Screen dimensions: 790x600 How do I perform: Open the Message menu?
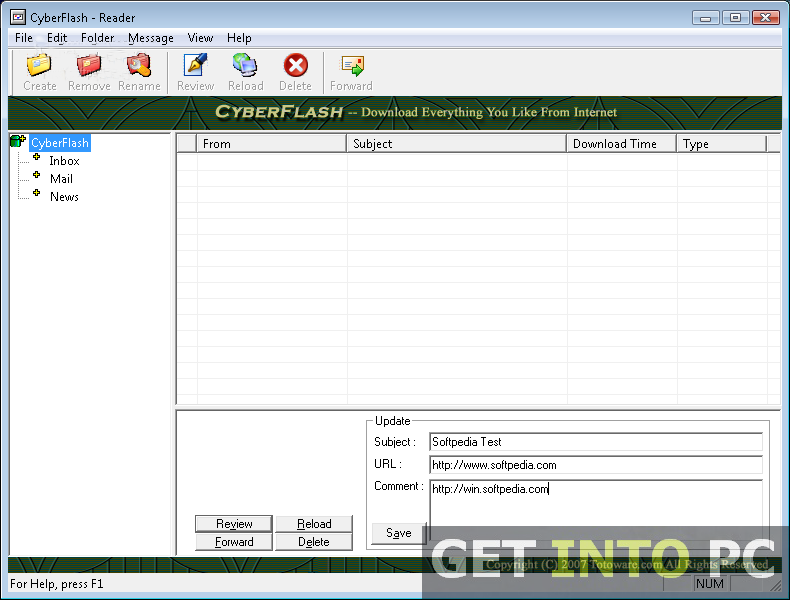(x=151, y=38)
